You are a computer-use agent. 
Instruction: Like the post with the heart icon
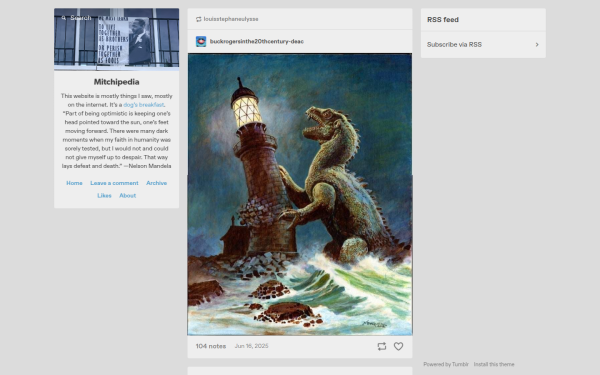click(x=398, y=346)
